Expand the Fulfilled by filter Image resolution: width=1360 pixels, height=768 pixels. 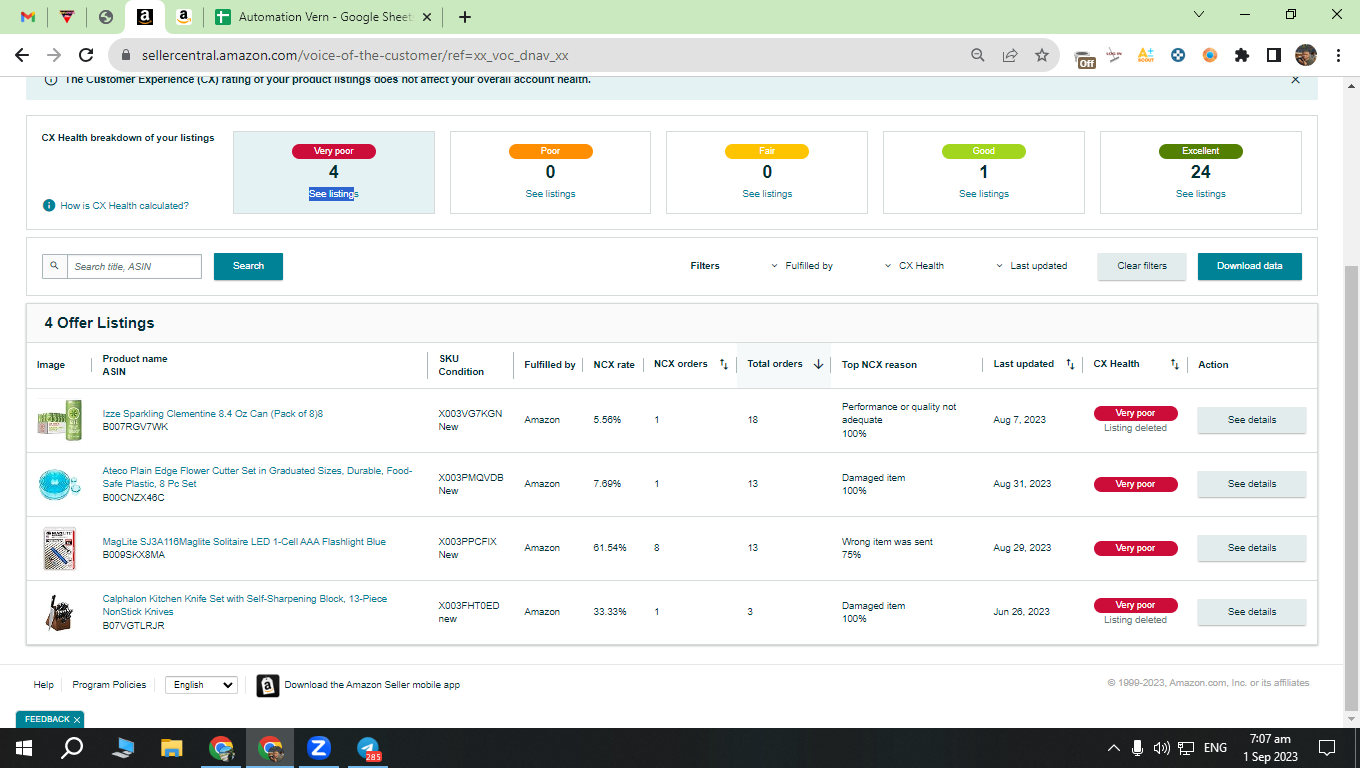tap(802, 266)
